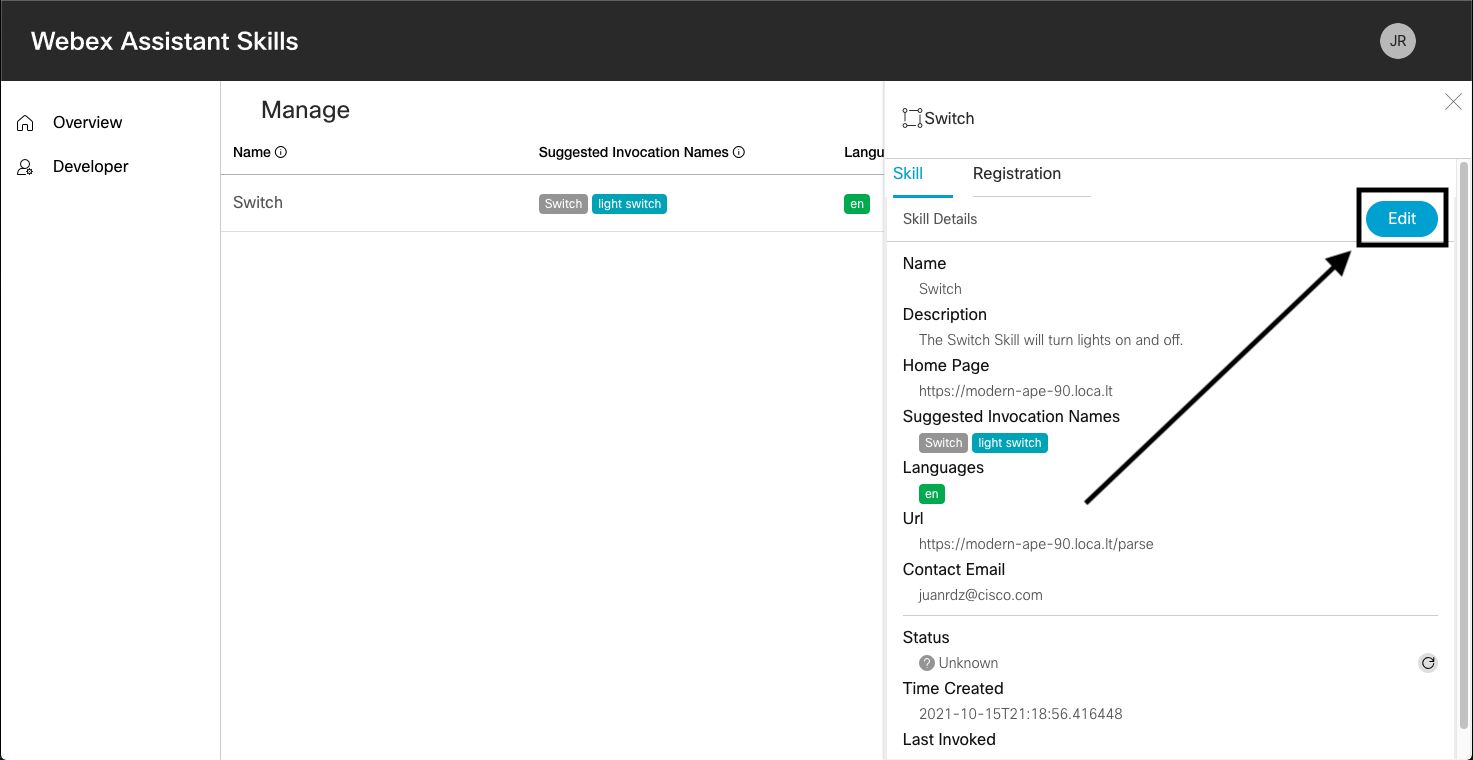Edit the skill details
Image resolution: width=1473 pixels, height=760 pixels.
point(1402,219)
